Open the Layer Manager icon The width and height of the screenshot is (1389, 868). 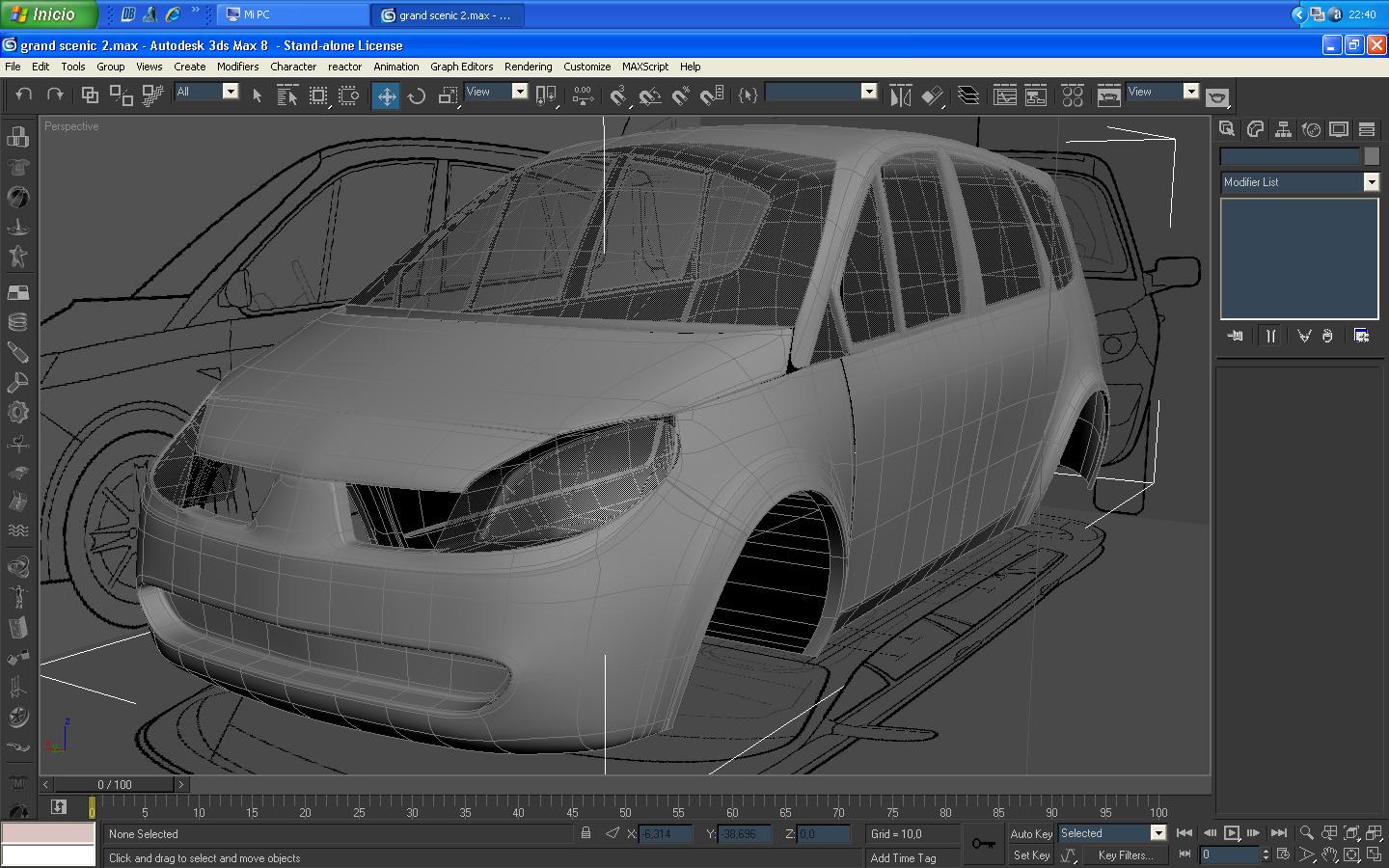tap(967, 95)
